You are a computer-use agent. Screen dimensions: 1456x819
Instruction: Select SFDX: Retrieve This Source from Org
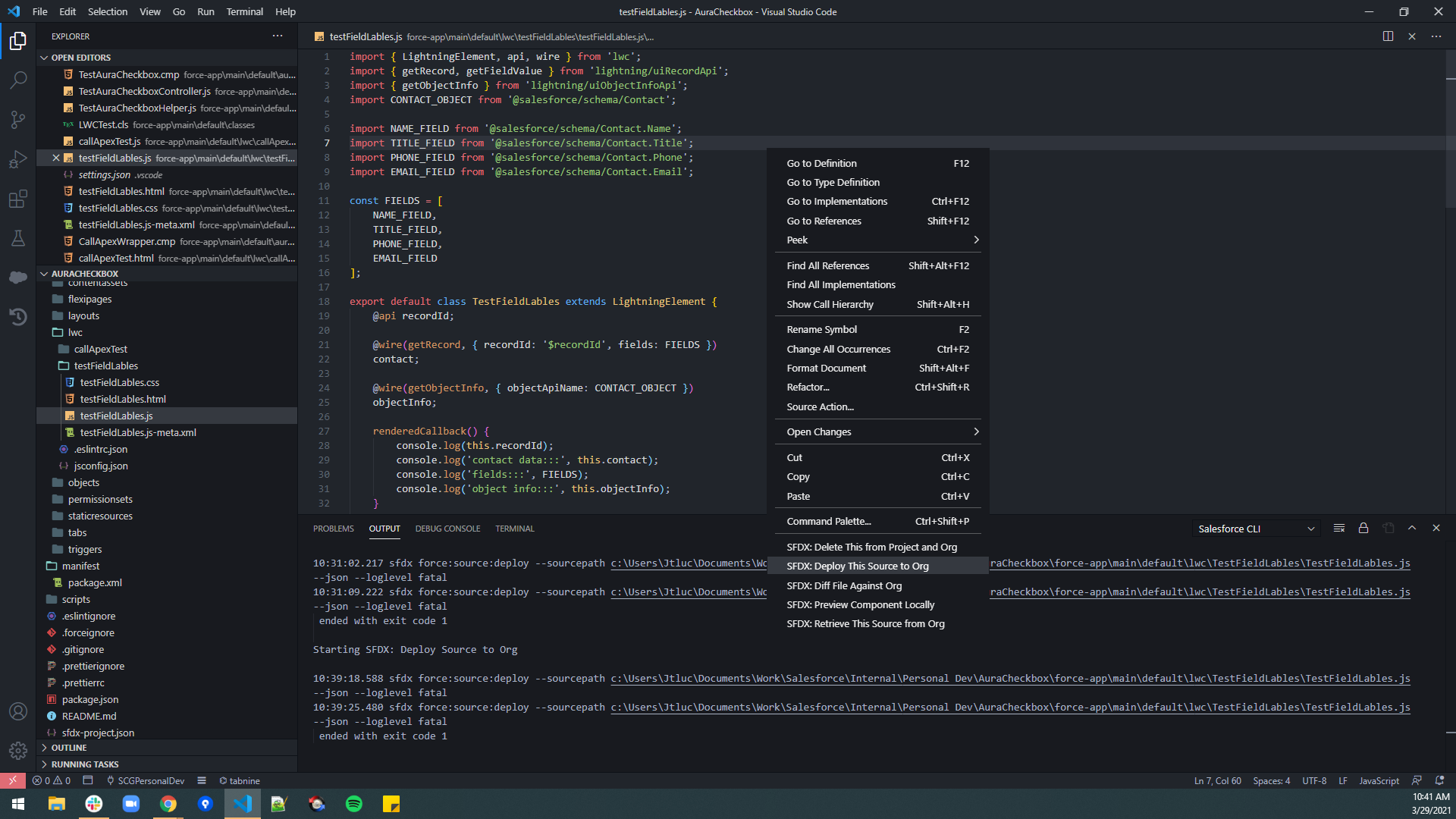[878, 624]
